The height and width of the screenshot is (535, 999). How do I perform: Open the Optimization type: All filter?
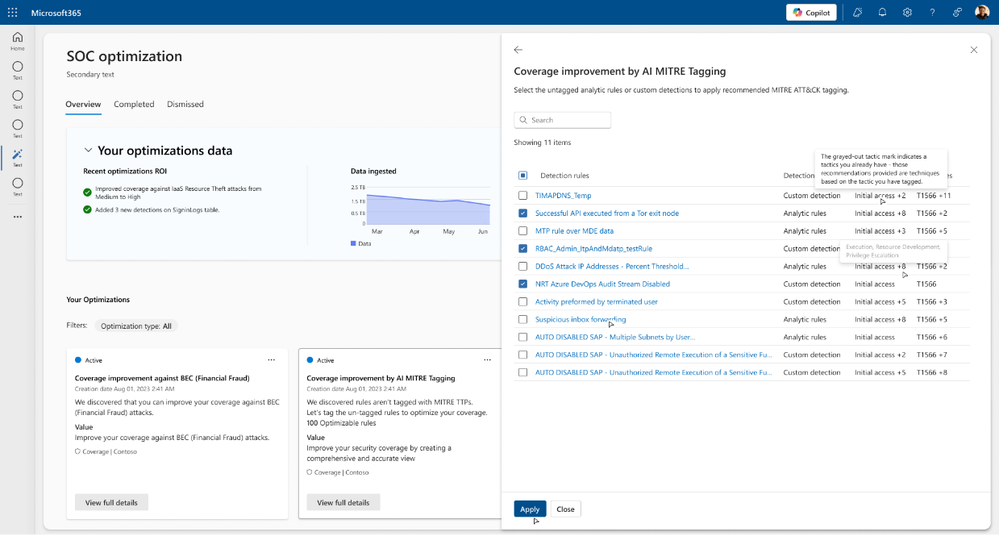136,326
